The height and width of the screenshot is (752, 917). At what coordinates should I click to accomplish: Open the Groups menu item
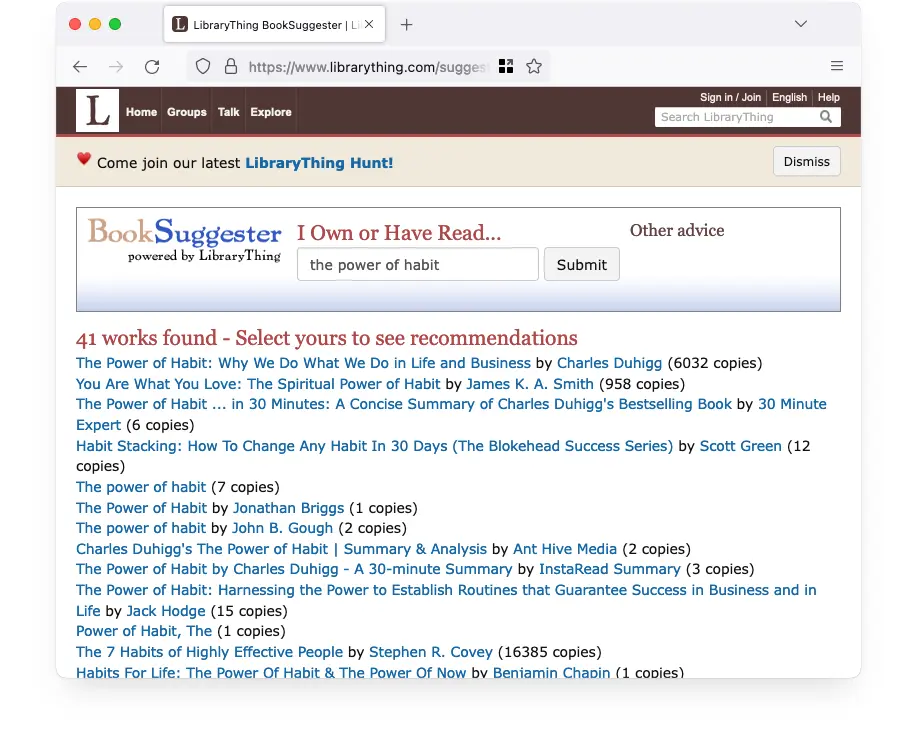tap(187, 112)
